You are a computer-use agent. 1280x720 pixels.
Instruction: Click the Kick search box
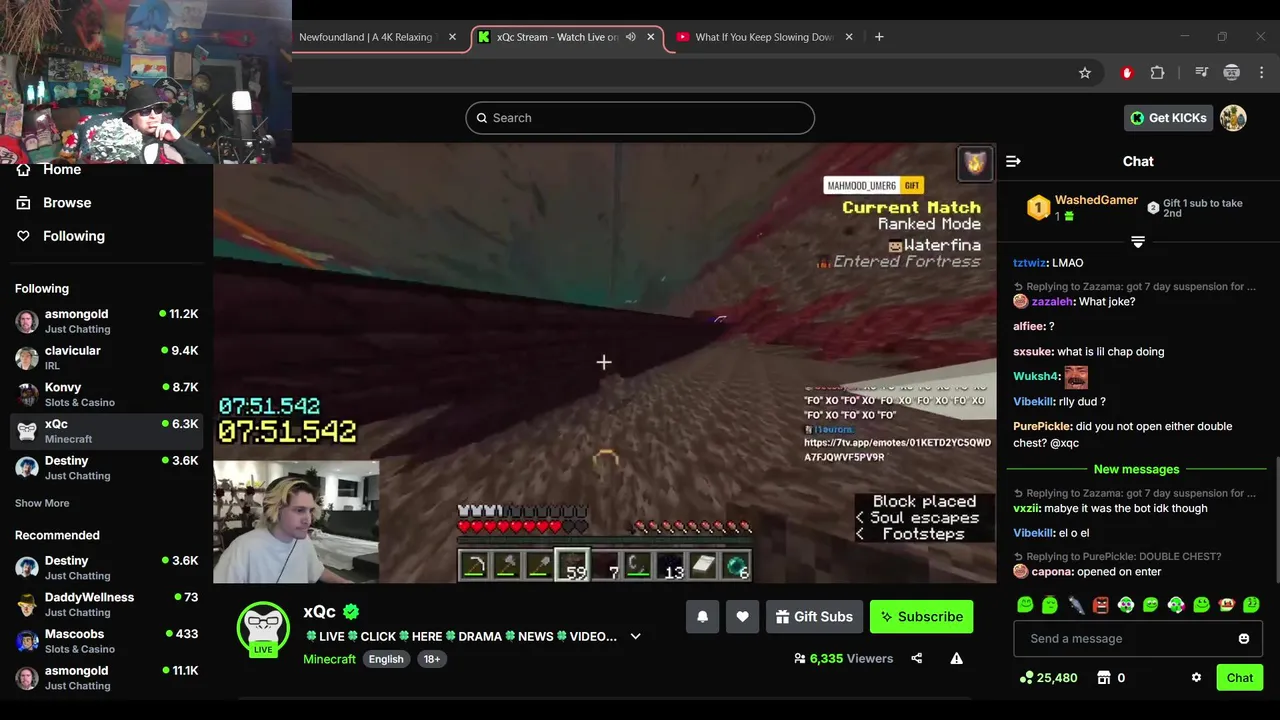pos(640,118)
